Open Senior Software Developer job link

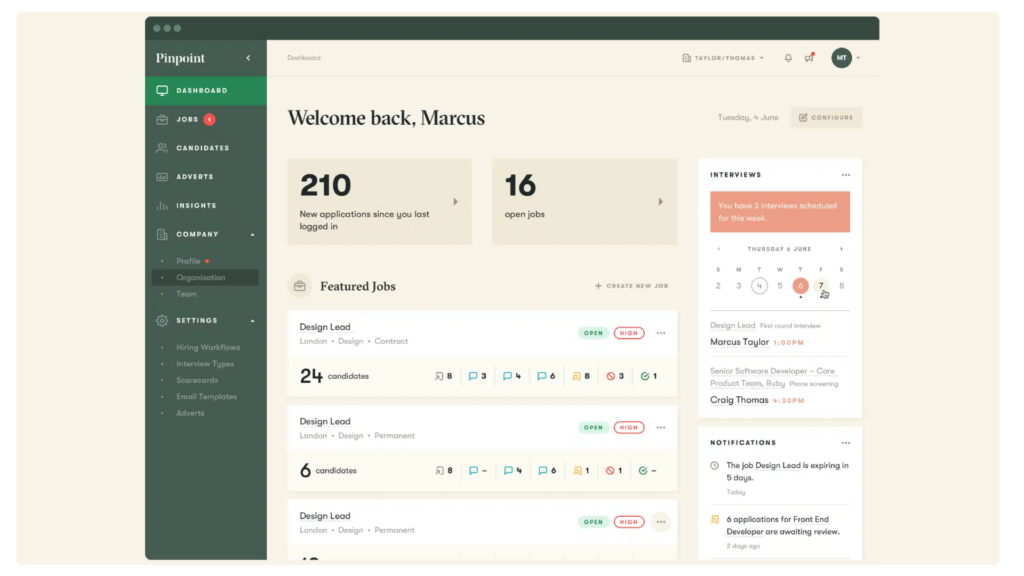(x=772, y=377)
